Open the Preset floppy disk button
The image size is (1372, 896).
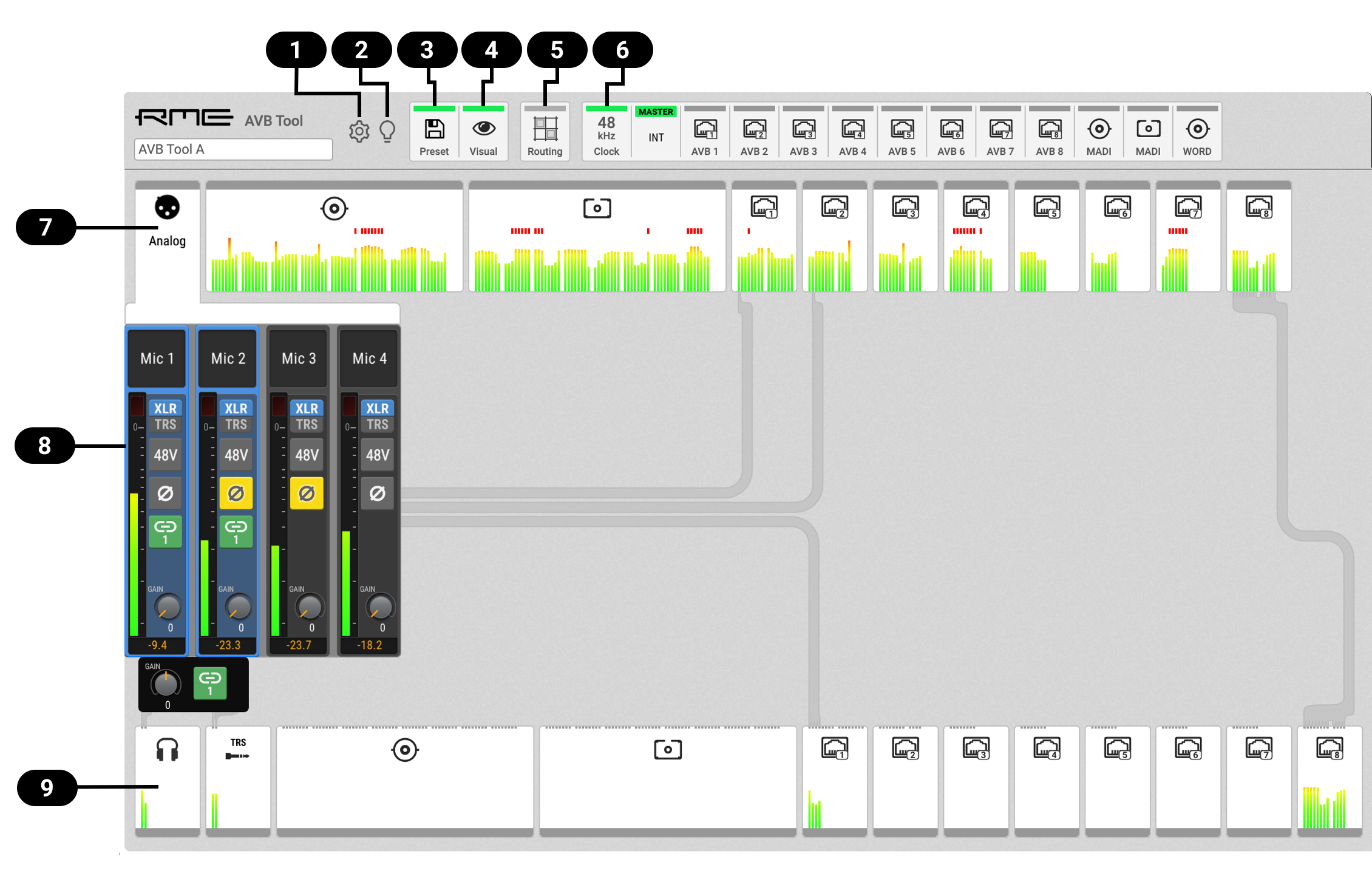434,132
